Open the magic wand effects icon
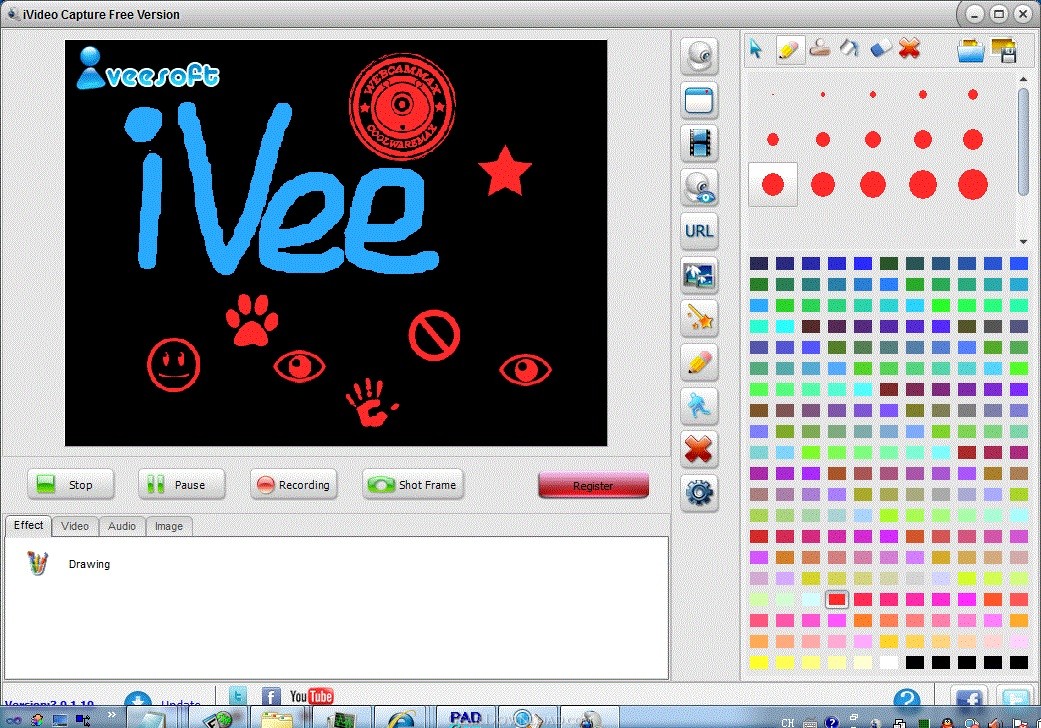This screenshot has width=1041, height=728. (699, 319)
